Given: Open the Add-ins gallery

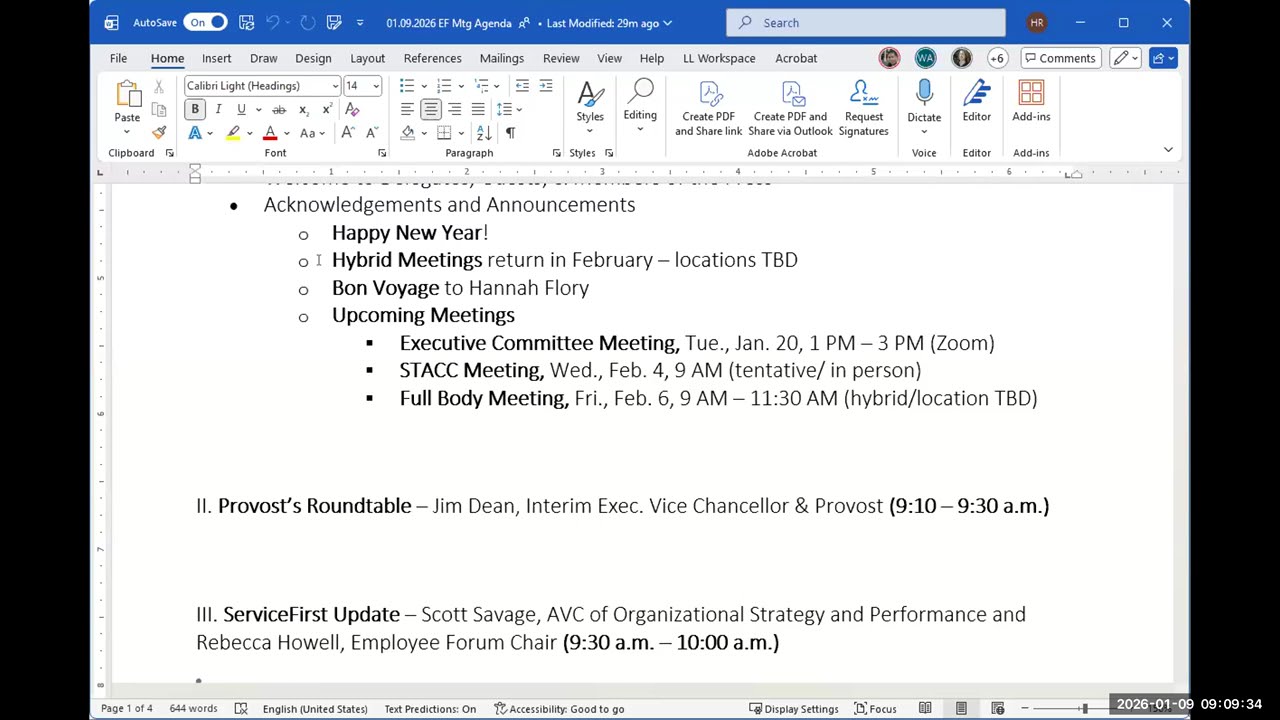Looking at the screenshot, I should (1031, 102).
